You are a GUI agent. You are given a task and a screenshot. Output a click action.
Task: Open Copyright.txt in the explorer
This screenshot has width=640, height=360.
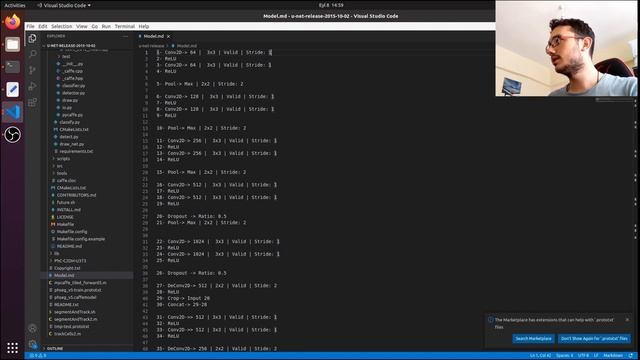pyautogui.click(x=67, y=268)
